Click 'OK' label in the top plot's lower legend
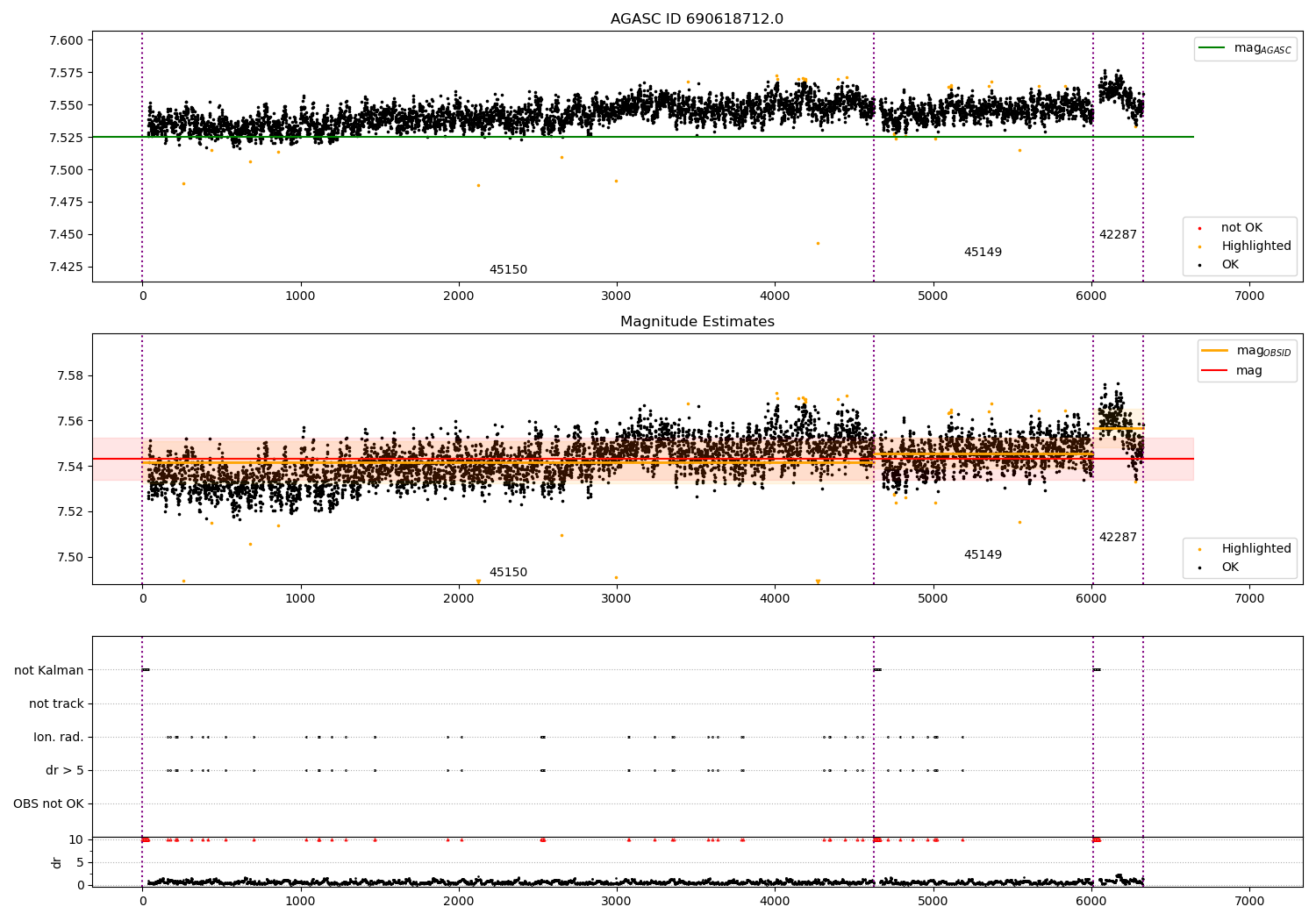This screenshot has height=921, width=1316. [1230, 265]
